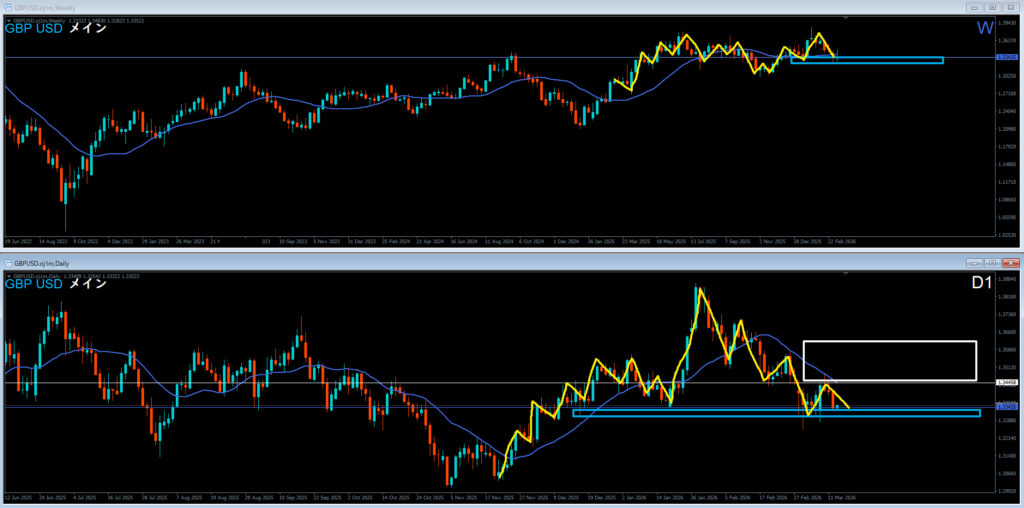Click the 1.27190 price on the Weekly scale

pos(1006,93)
